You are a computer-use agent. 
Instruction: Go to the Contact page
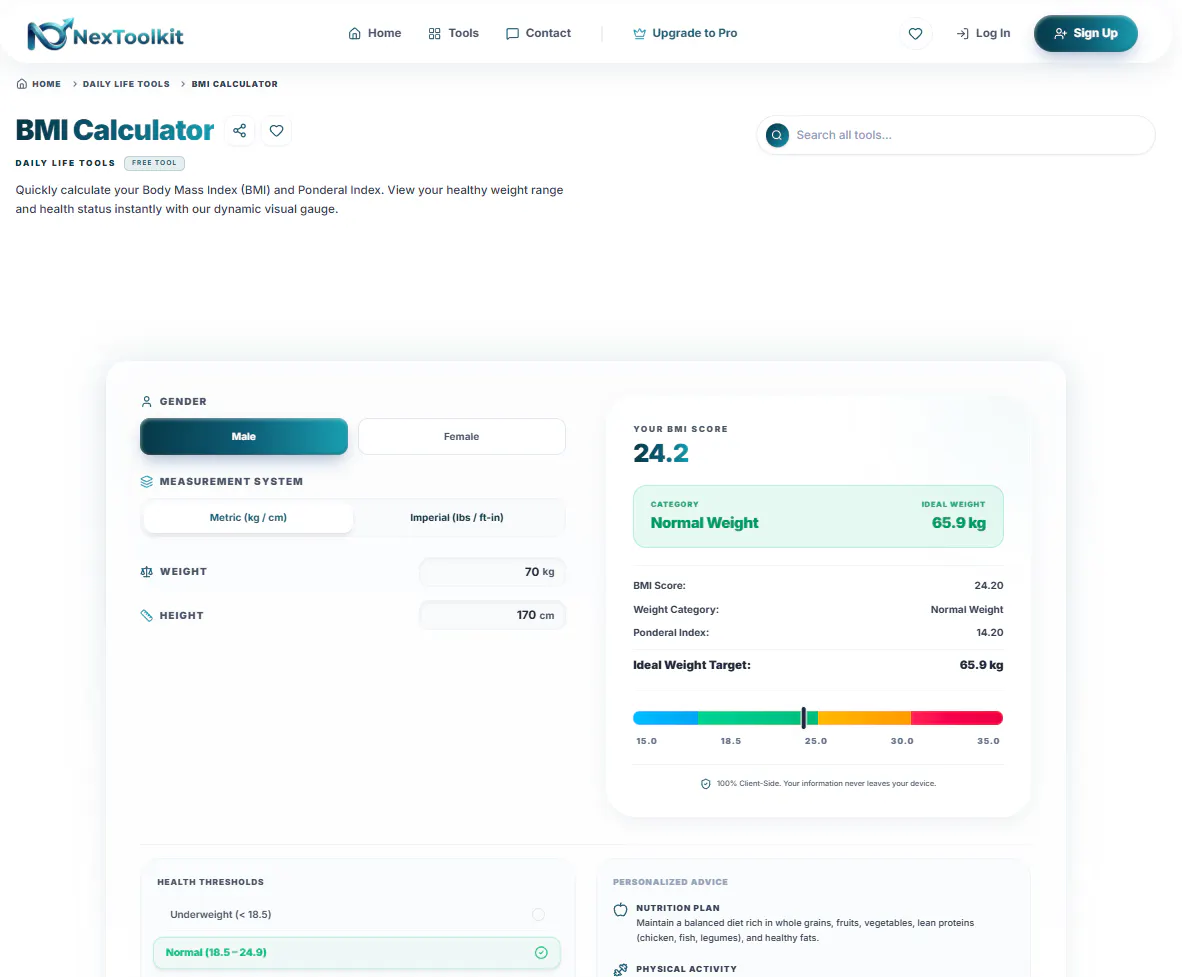(538, 33)
